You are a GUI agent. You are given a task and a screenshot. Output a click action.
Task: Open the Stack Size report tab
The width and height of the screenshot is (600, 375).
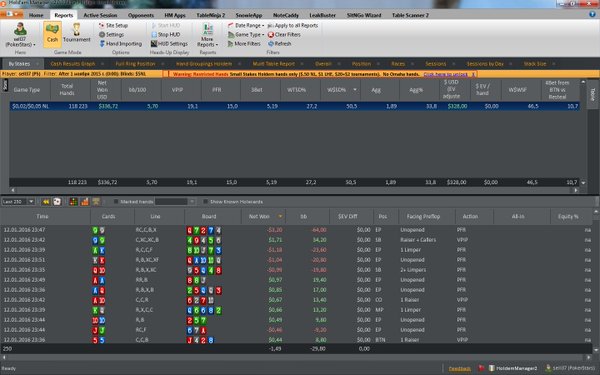coord(535,64)
